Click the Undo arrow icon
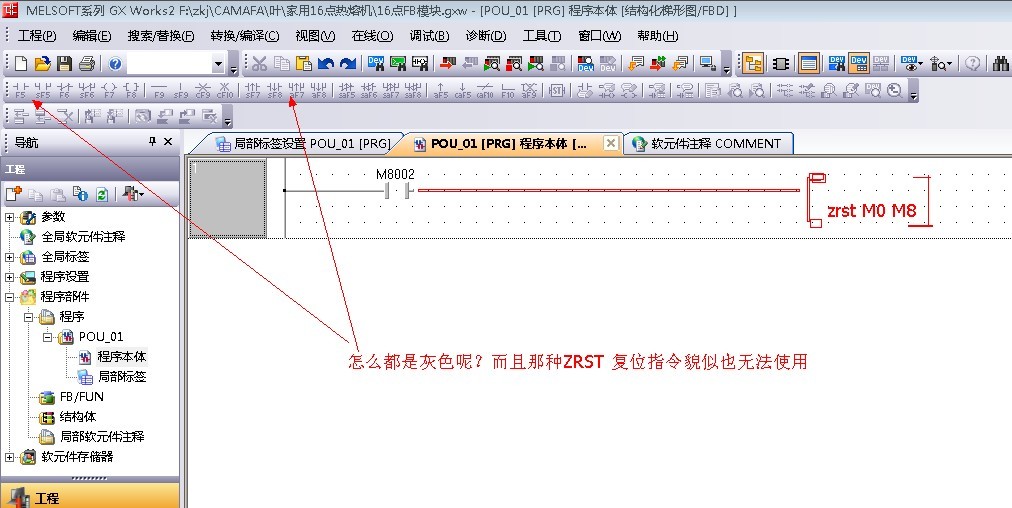 coord(325,64)
